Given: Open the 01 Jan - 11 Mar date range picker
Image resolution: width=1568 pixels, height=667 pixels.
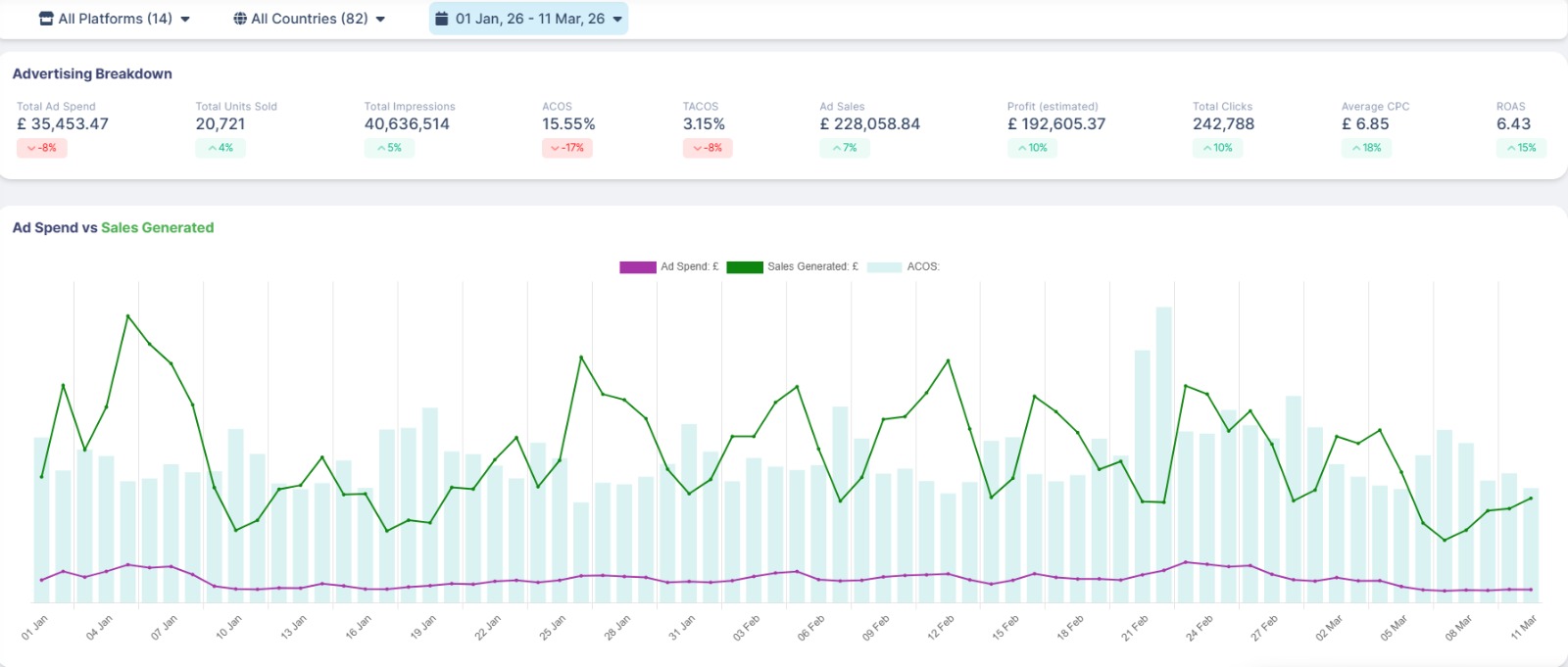Looking at the screenshot, I should coord(529,19).
